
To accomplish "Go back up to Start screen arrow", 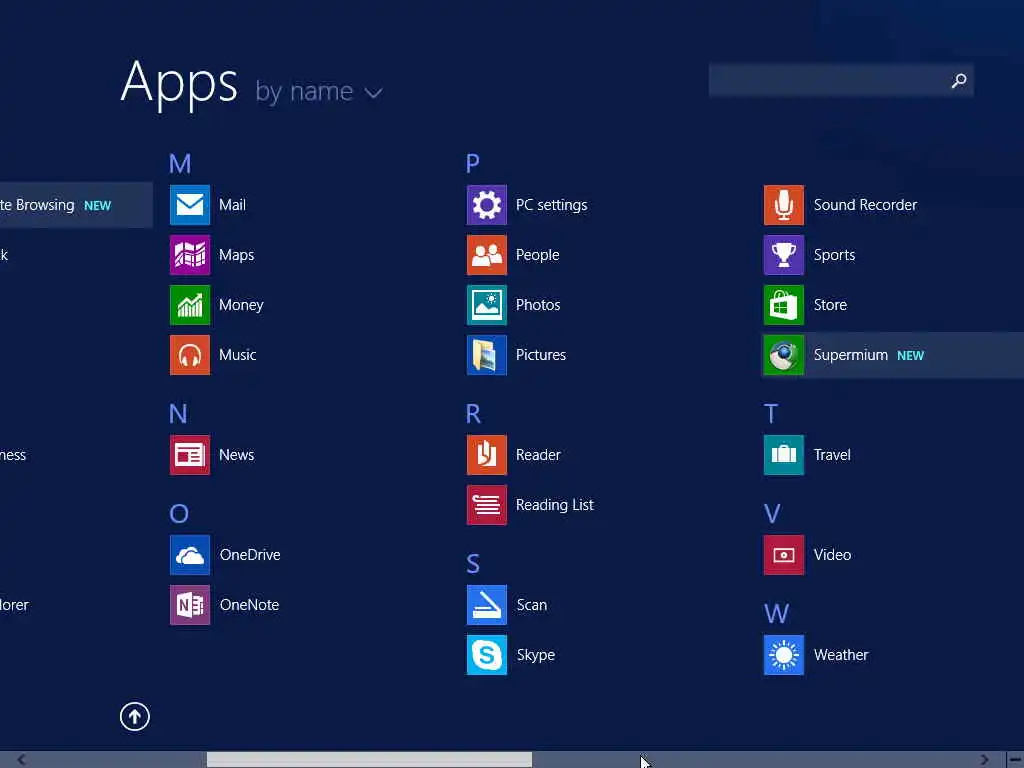I will click(x=135, y=716).
